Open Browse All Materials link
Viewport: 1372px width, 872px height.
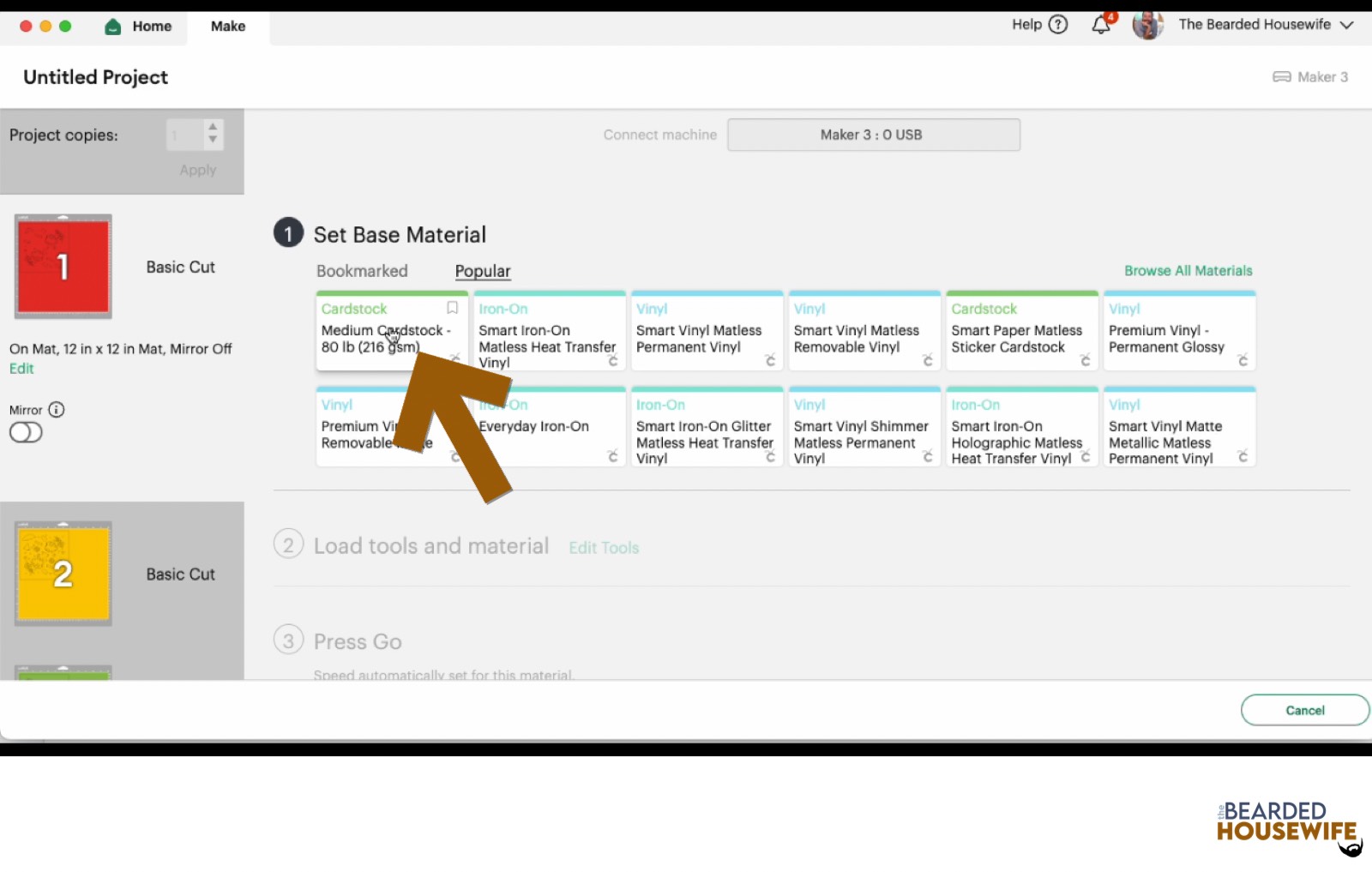click(x=1188, y=271)
